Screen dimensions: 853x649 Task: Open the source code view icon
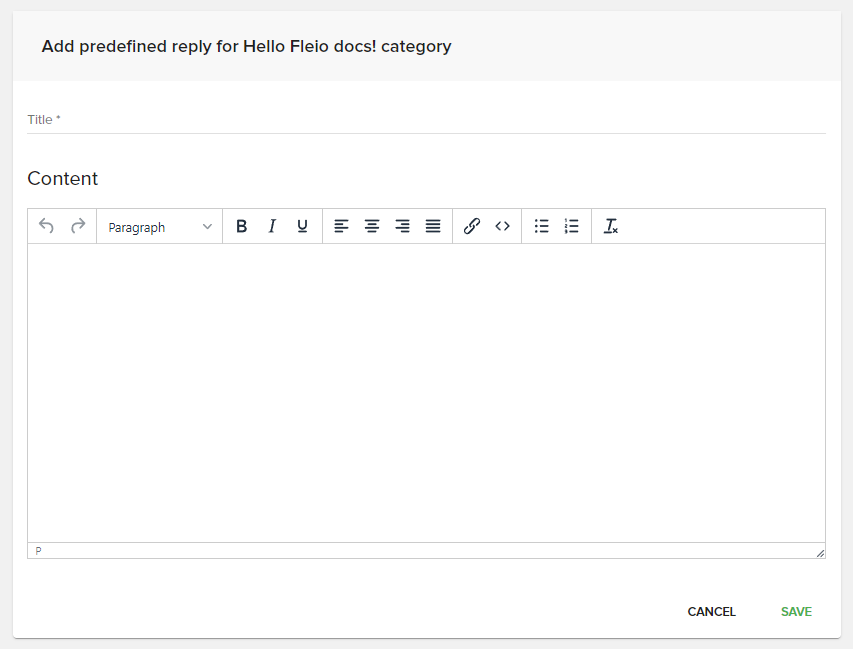tap(502, 226)
